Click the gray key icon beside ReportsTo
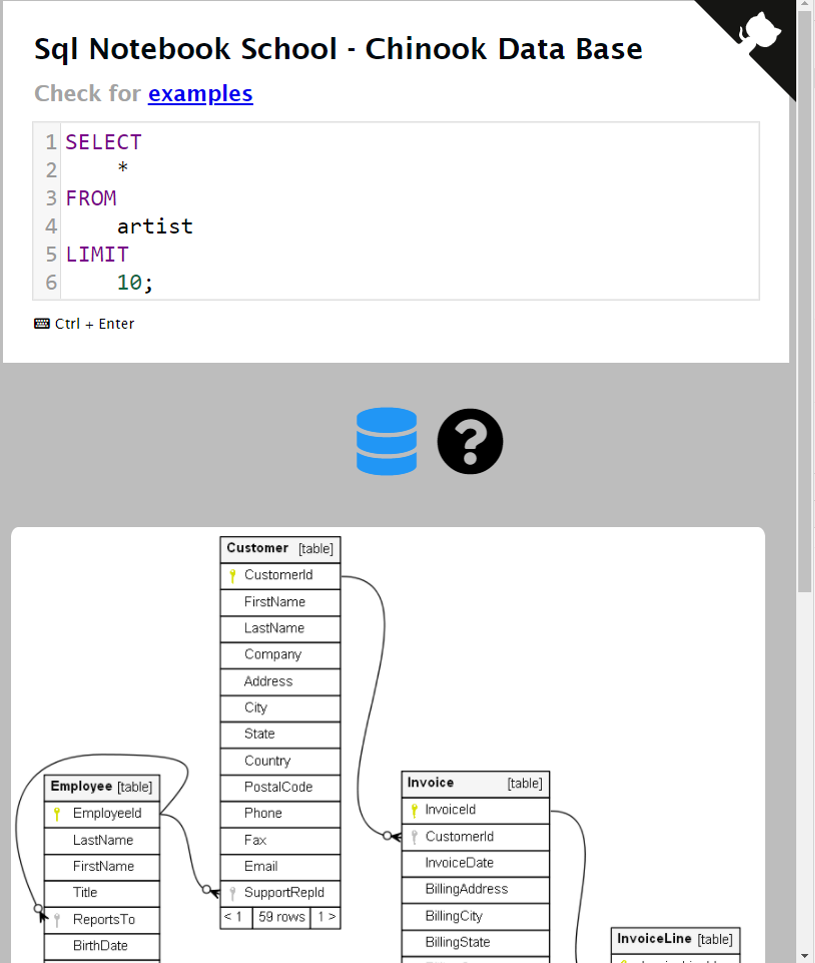Image resolution: width=815 pixels, height=963 pixels. [57, 919]
